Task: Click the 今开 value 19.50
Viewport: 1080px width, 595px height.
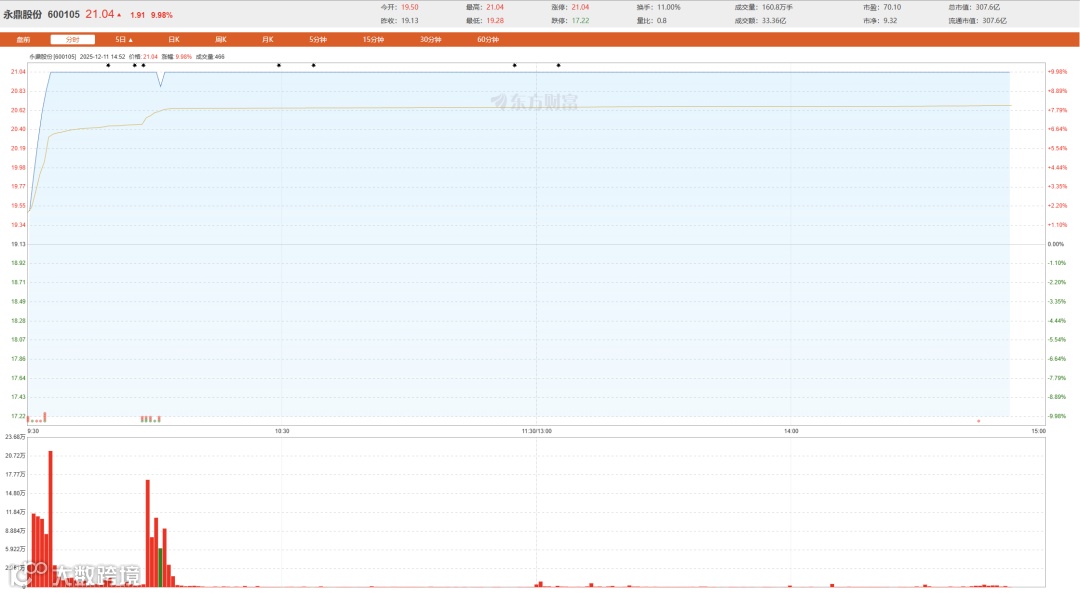Action: (410, 7)
